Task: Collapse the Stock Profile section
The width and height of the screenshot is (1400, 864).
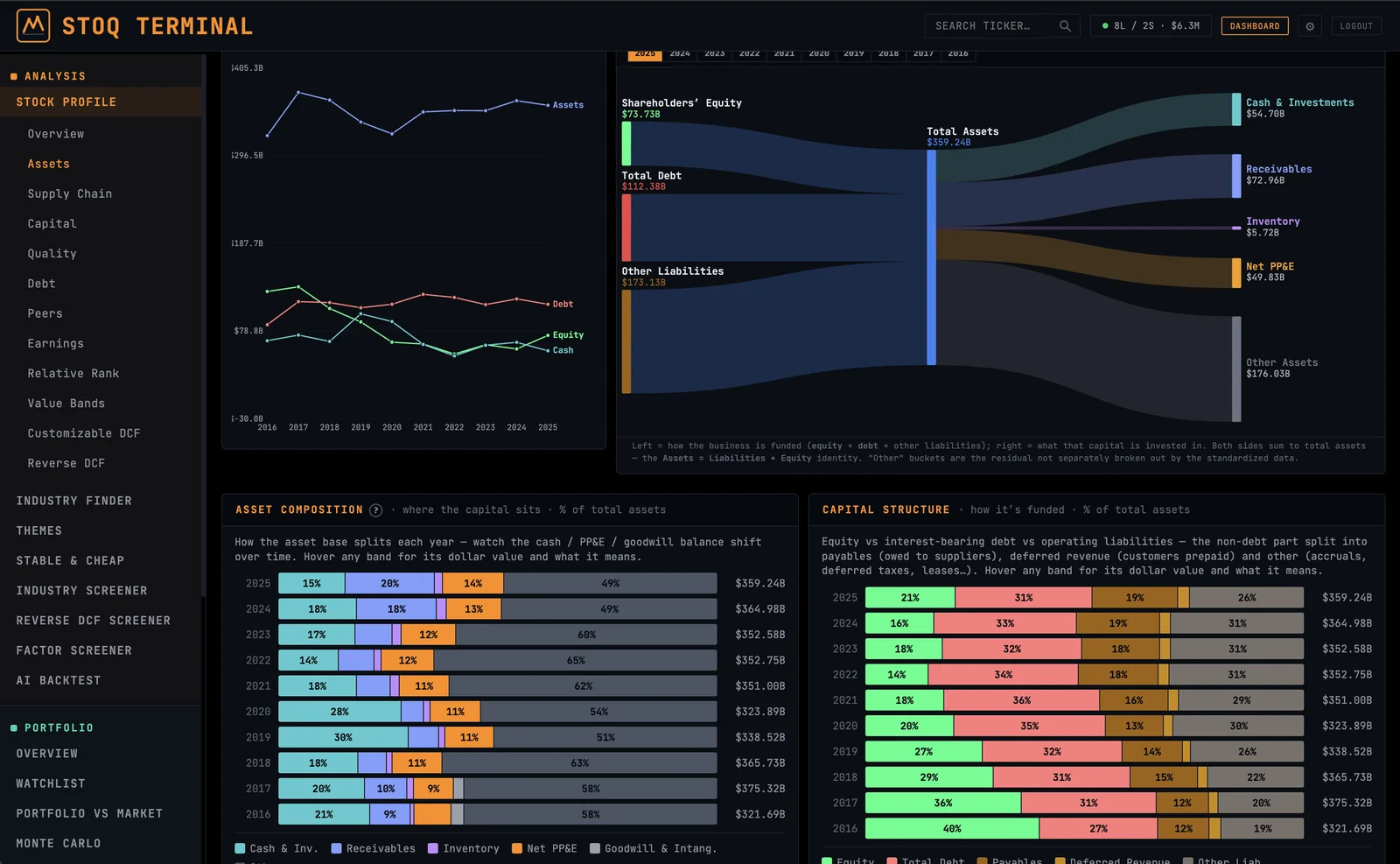Action: pyautogui.click(x=101, y=102)
